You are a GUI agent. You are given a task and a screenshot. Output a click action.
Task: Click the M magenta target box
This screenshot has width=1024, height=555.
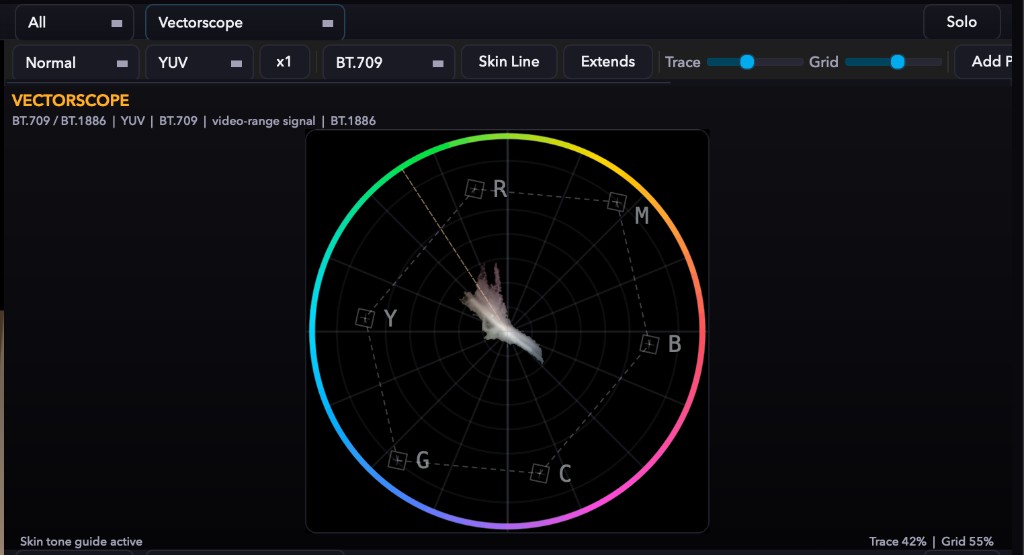[616, 202]
